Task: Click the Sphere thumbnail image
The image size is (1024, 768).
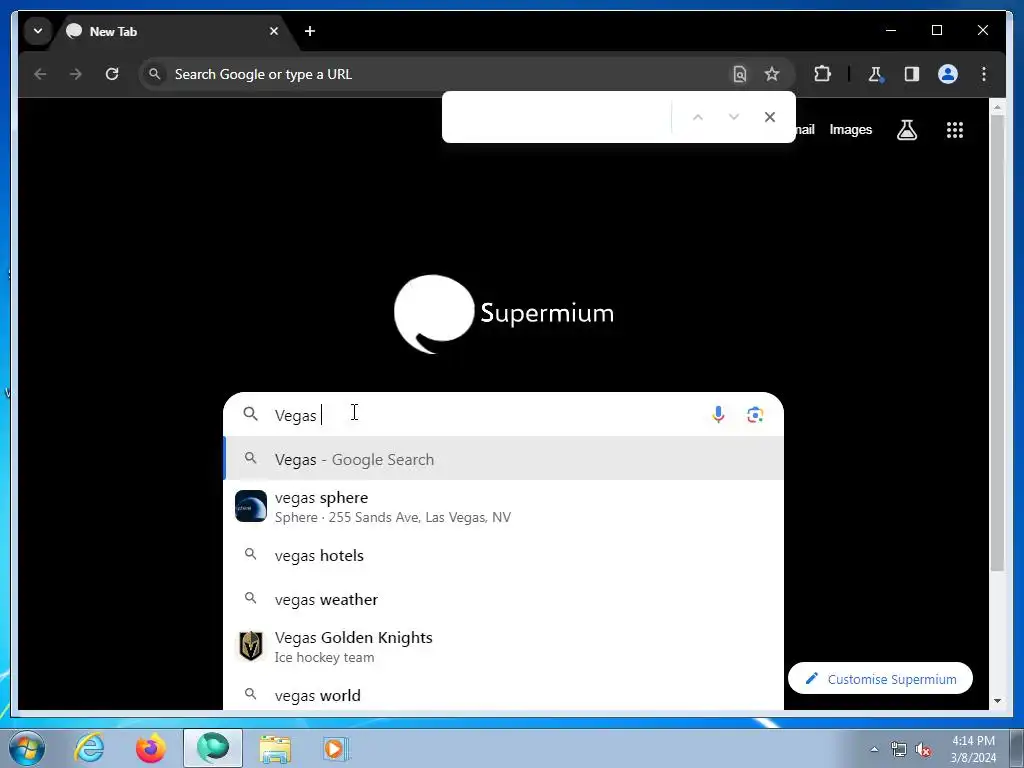Action: tap(251, 506)
